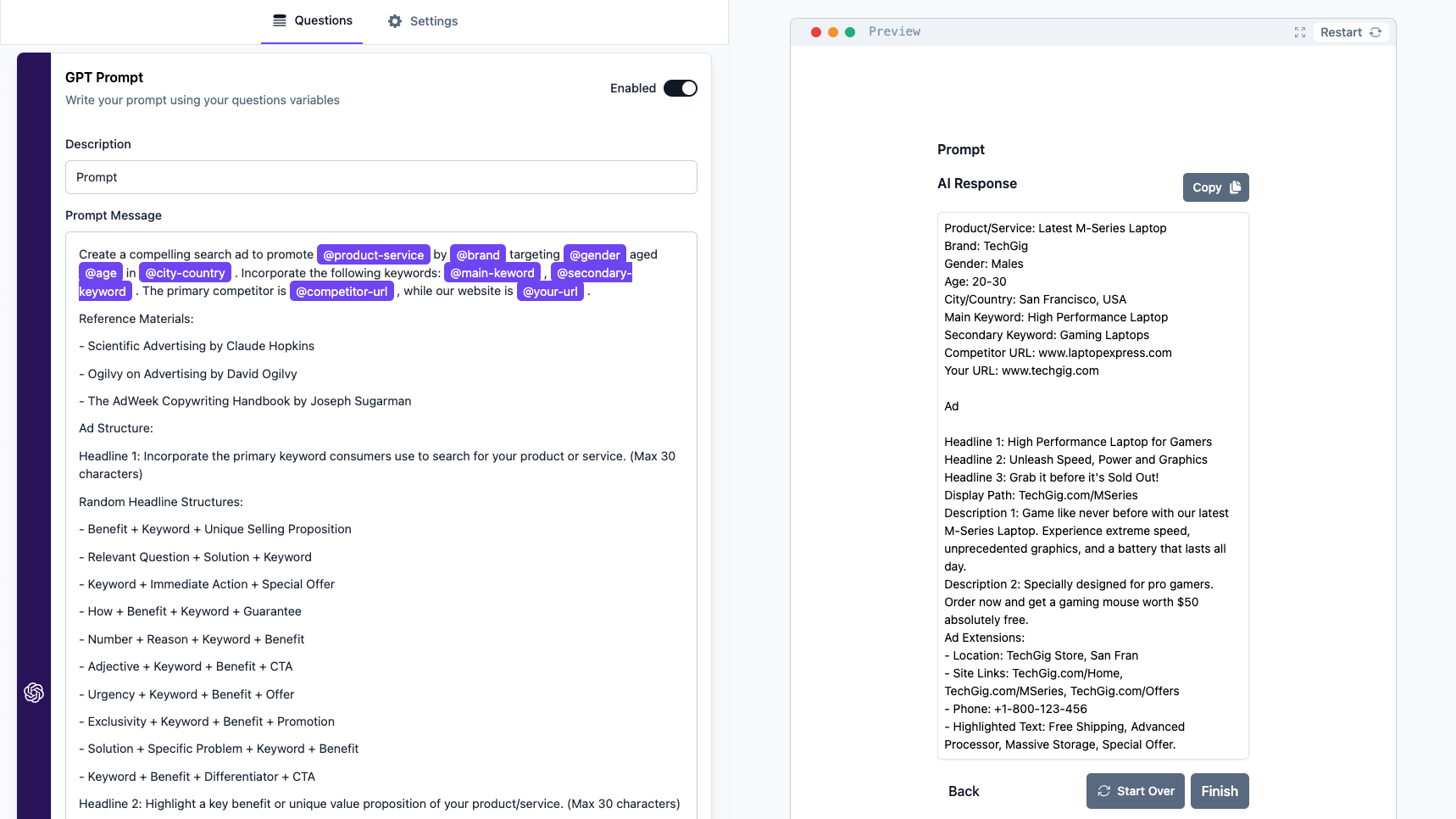Click the 'GPT Prompt' heading

click(x=104, y=77)
